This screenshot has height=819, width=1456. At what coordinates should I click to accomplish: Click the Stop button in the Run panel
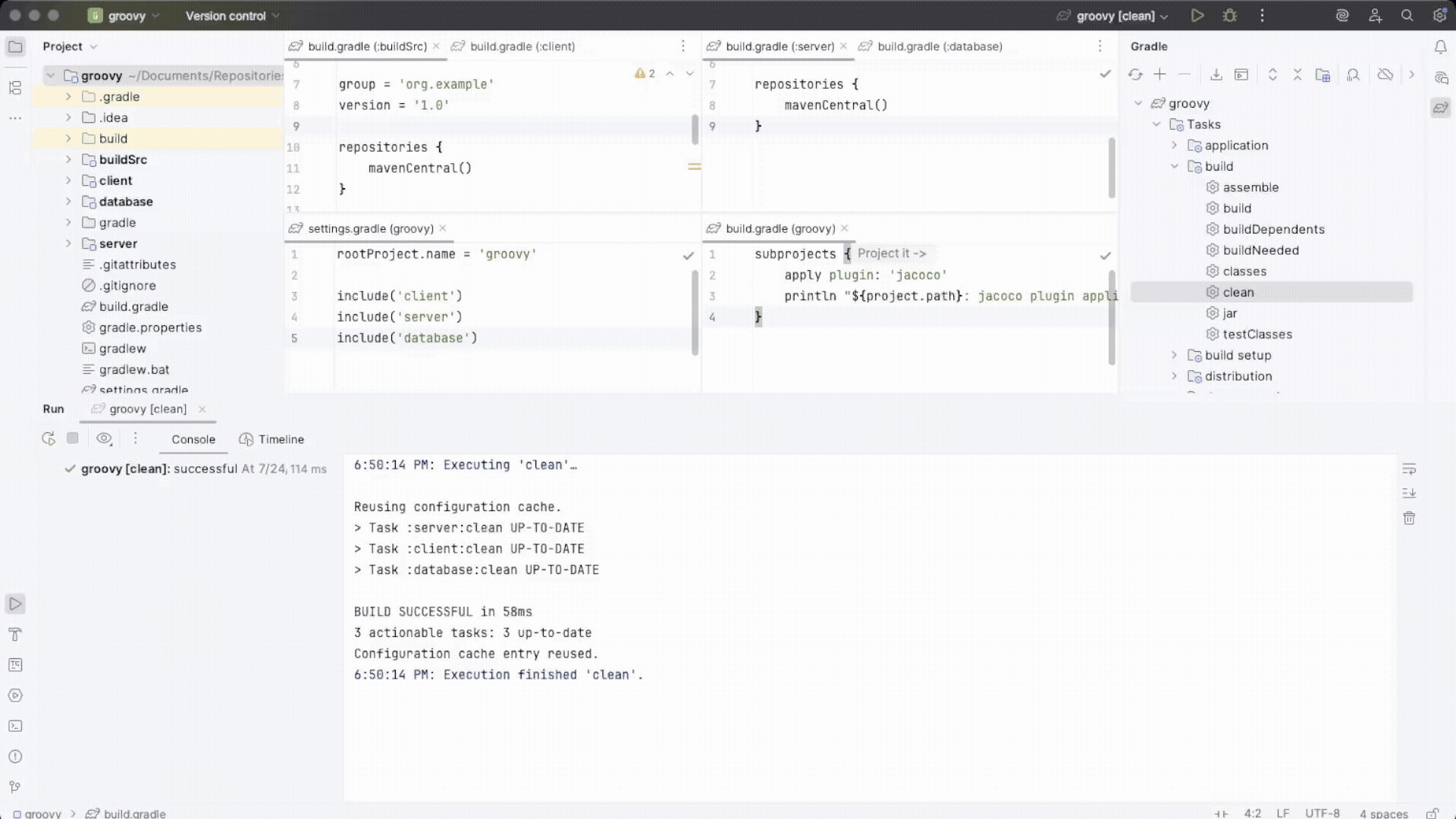point(73,438)
